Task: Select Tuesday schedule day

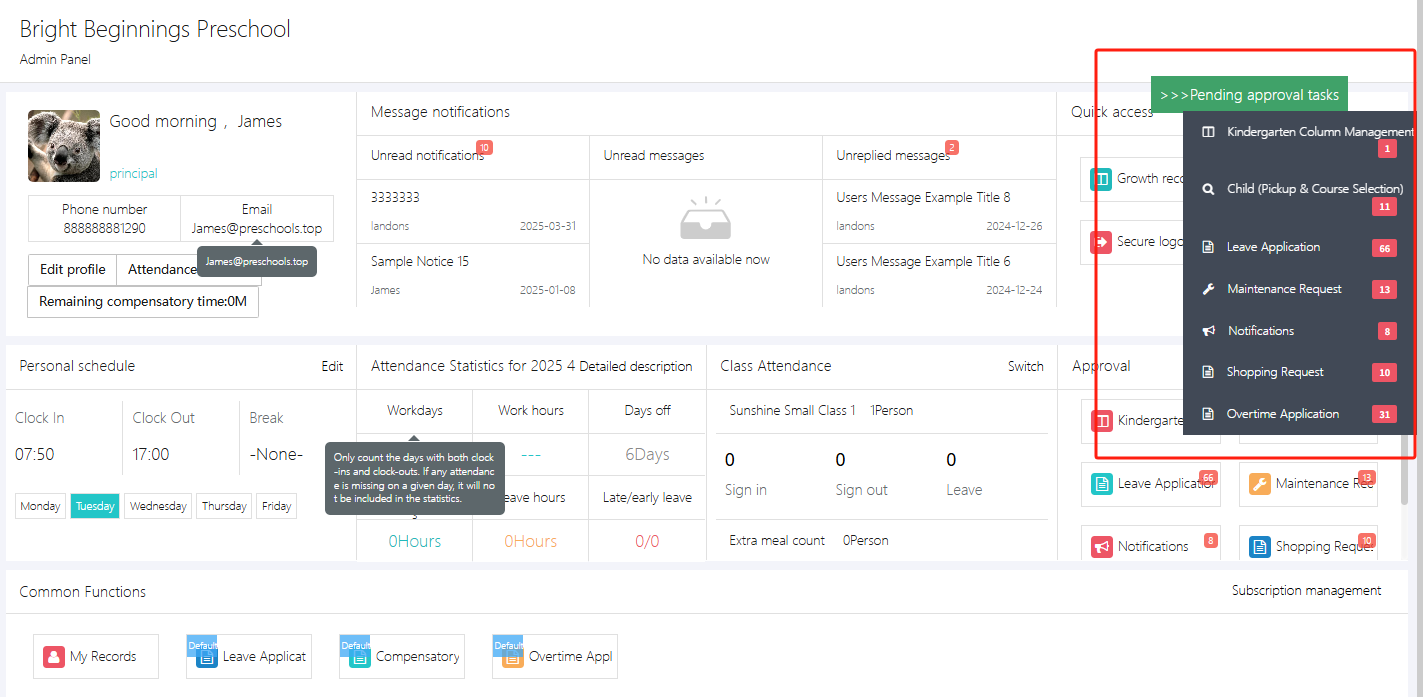Action: pos(95,506)
